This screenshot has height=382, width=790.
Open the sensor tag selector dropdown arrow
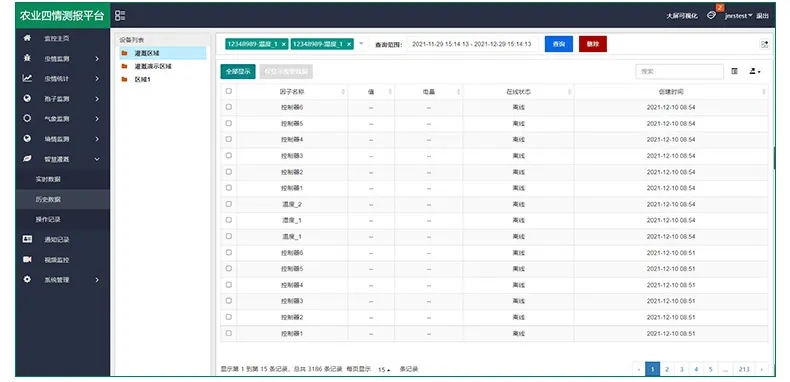coord(361,44)
